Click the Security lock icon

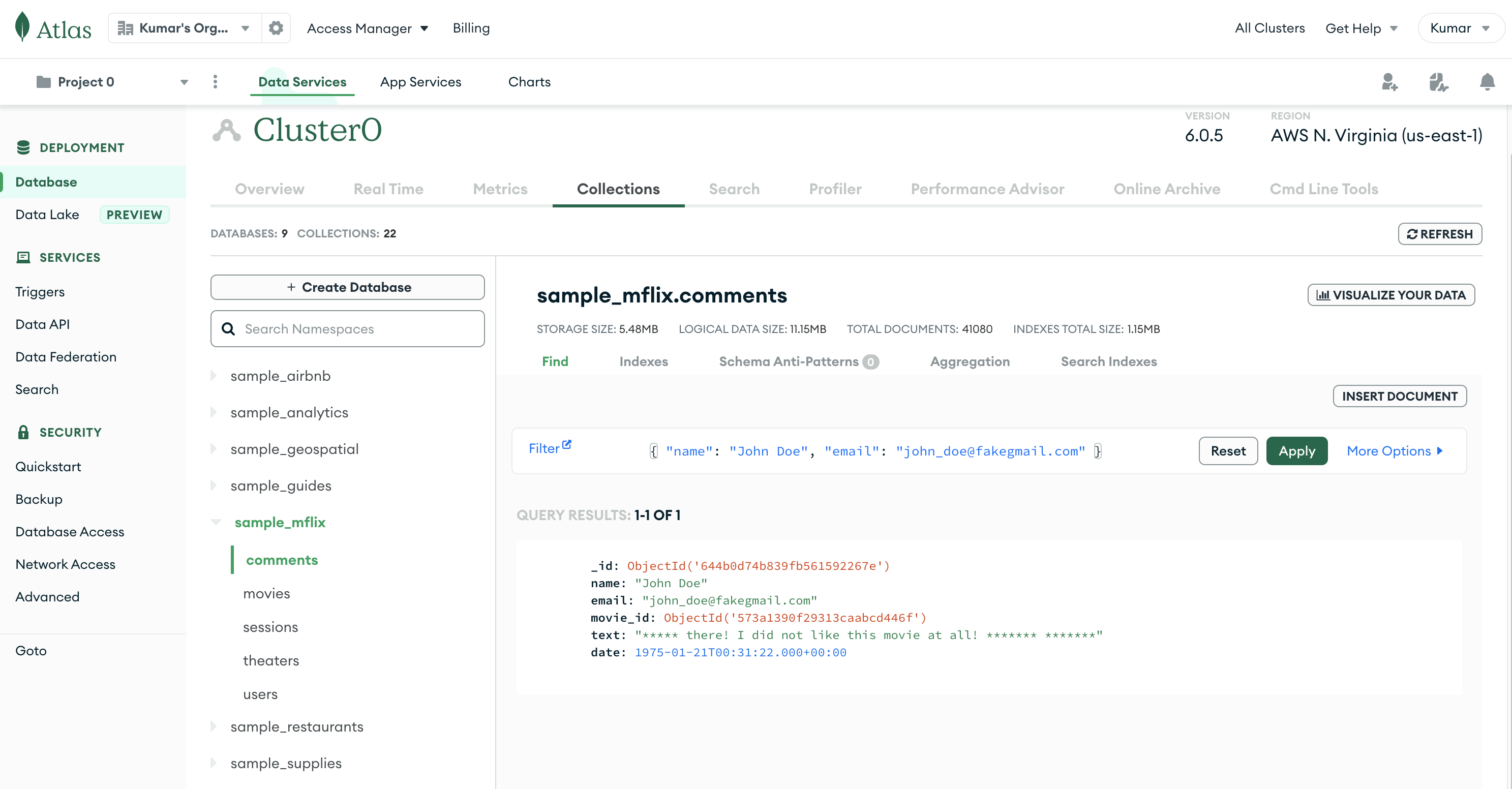pyautogui.click(x=23, y=432)
